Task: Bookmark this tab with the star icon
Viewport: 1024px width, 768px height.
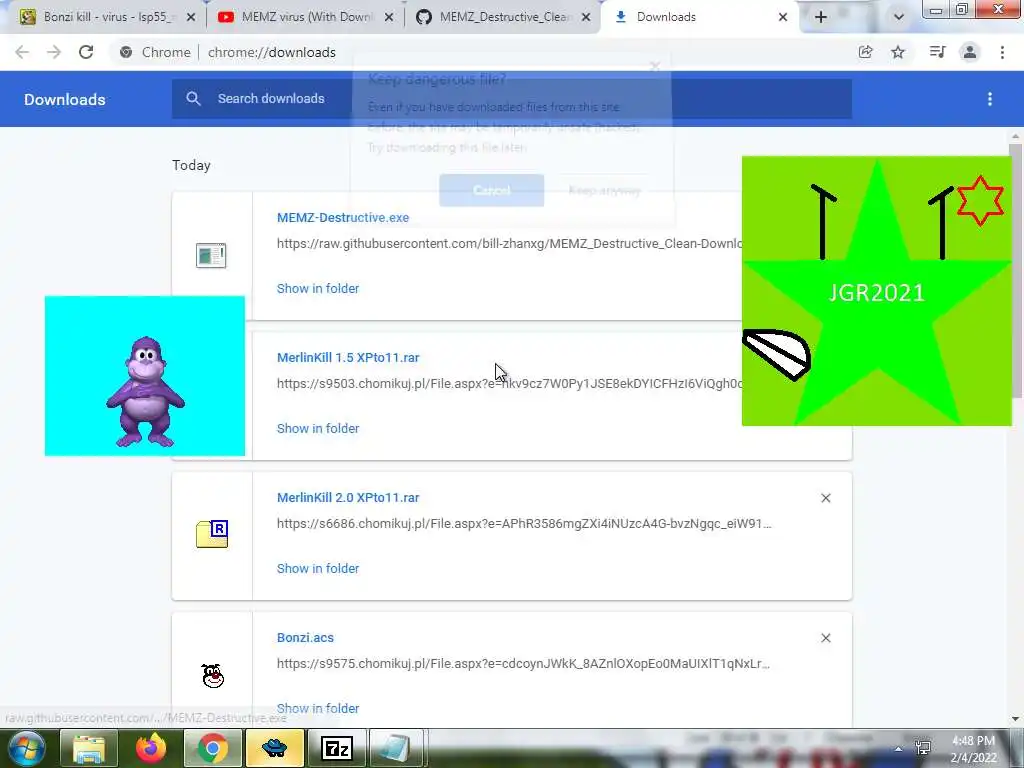Action: click(x=898, y=52)
